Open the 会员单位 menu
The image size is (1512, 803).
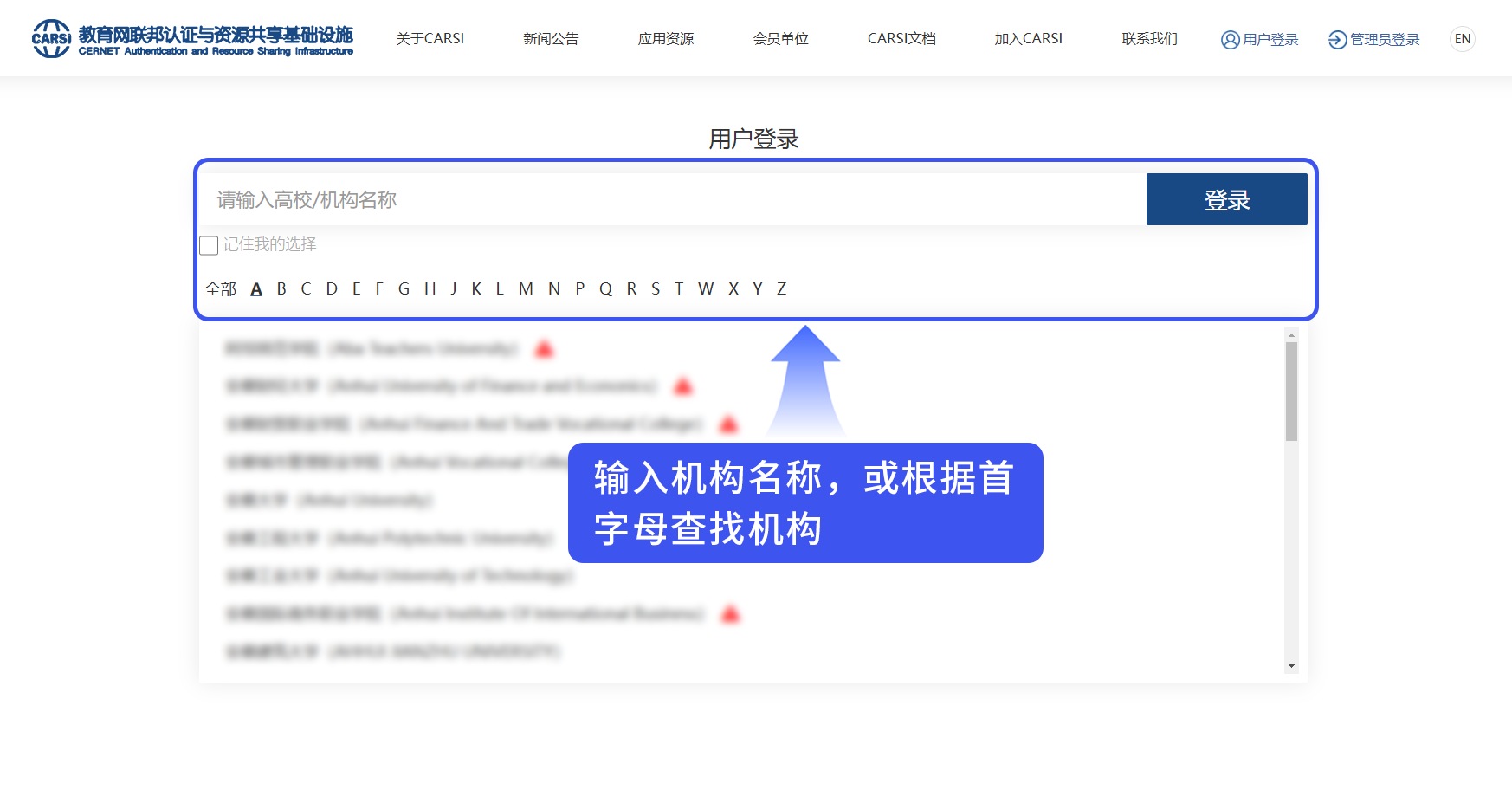tap(780, 38)
